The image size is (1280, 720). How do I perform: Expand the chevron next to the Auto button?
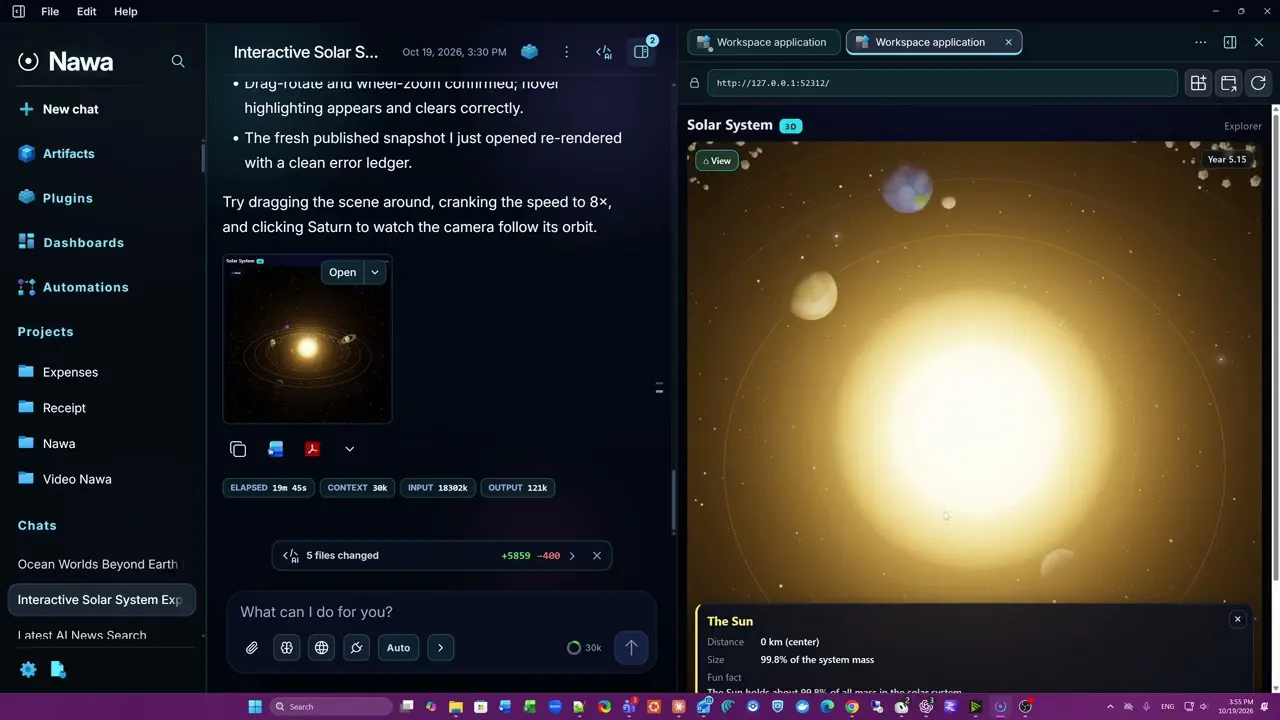pyautogui.click(x=440, y=648)
